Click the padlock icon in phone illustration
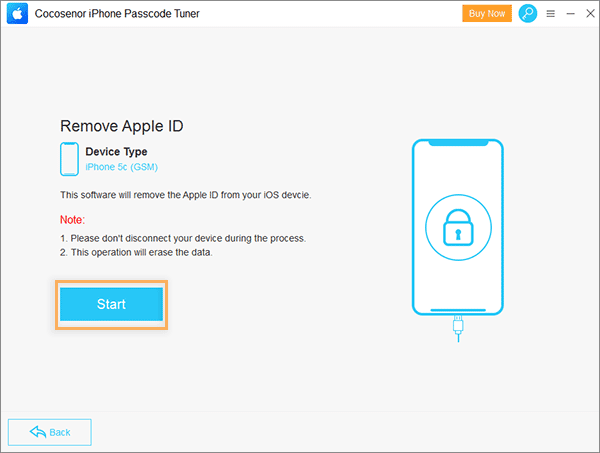The image size is (600, 453). click(x=458, y=227)
